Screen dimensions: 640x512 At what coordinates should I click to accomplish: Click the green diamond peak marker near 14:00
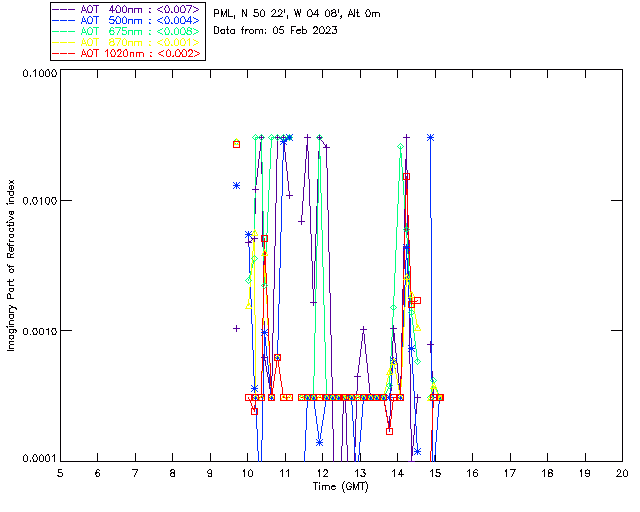tap(400, 147)
